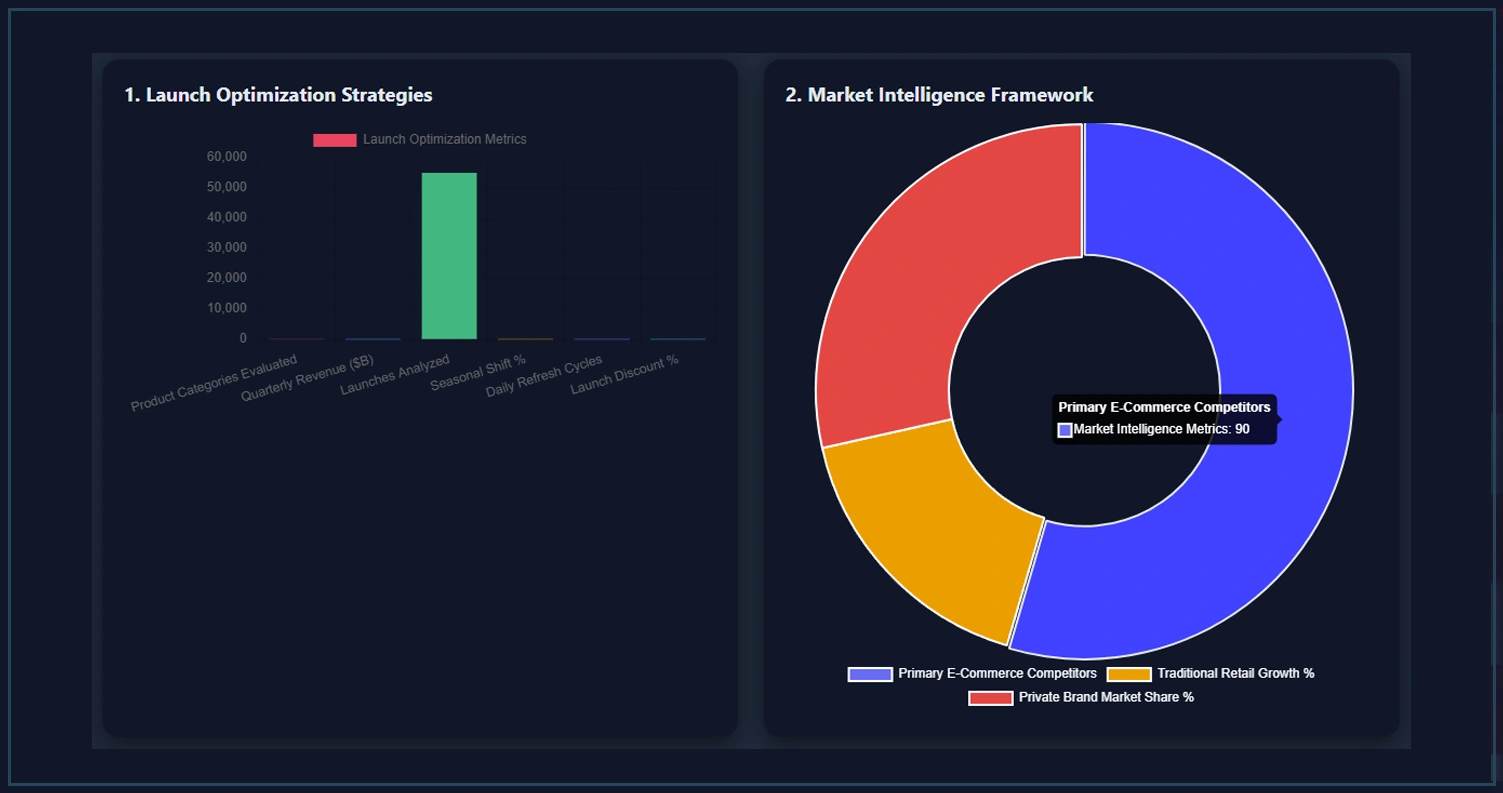
Task: Click the blue swatch inside the tooltip
Action: (x=1064, y=429)
